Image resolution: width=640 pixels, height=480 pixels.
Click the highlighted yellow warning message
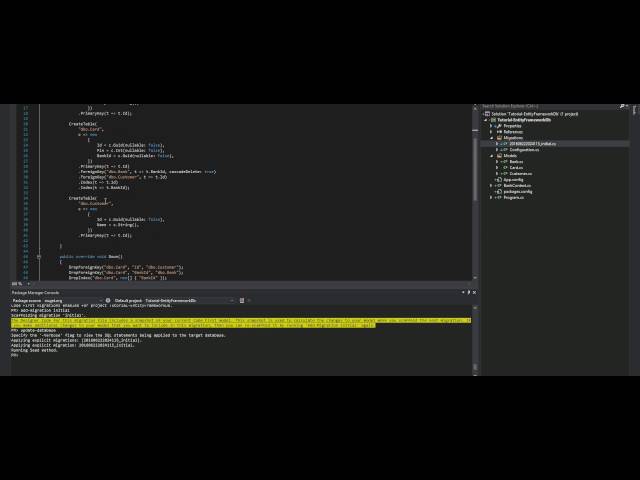241,323
